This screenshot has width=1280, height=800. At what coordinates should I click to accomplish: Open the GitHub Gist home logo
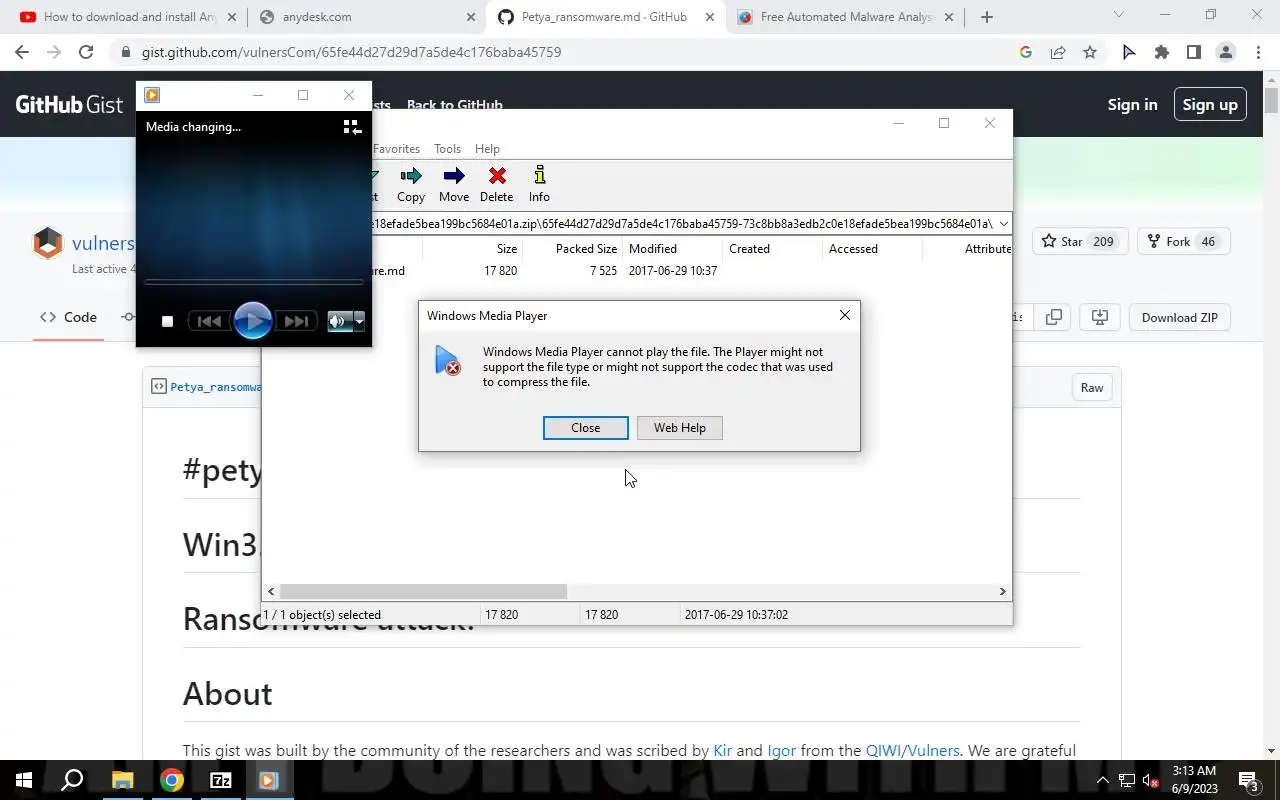pos(69,104)
